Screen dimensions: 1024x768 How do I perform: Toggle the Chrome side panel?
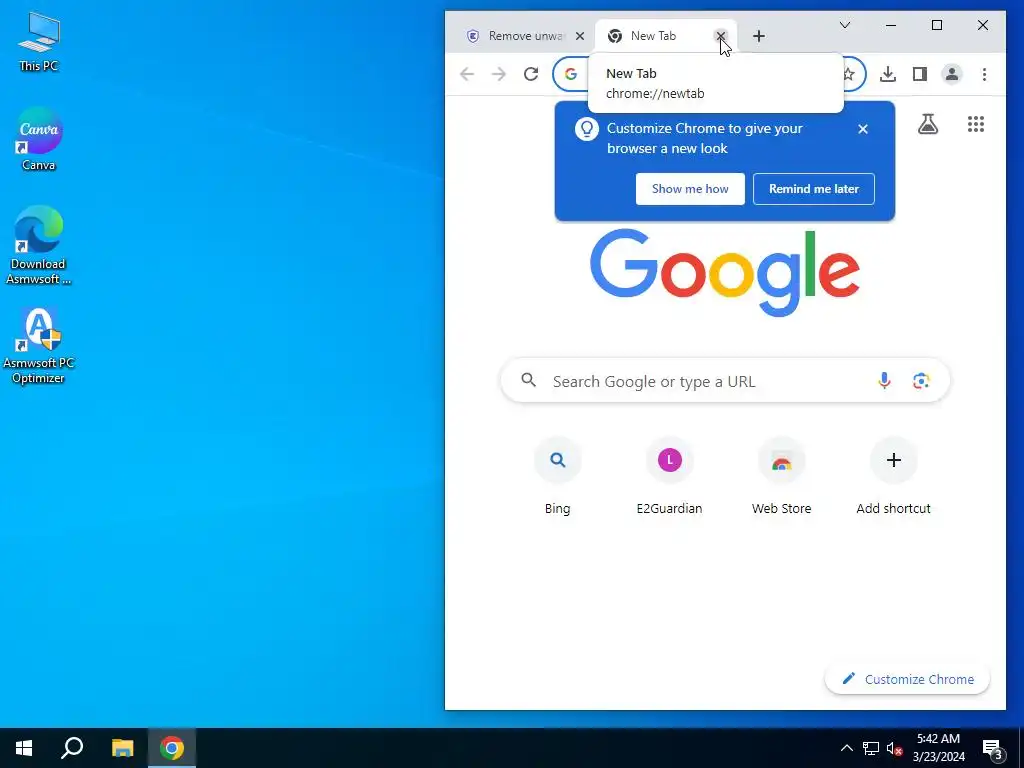point(920,74)
